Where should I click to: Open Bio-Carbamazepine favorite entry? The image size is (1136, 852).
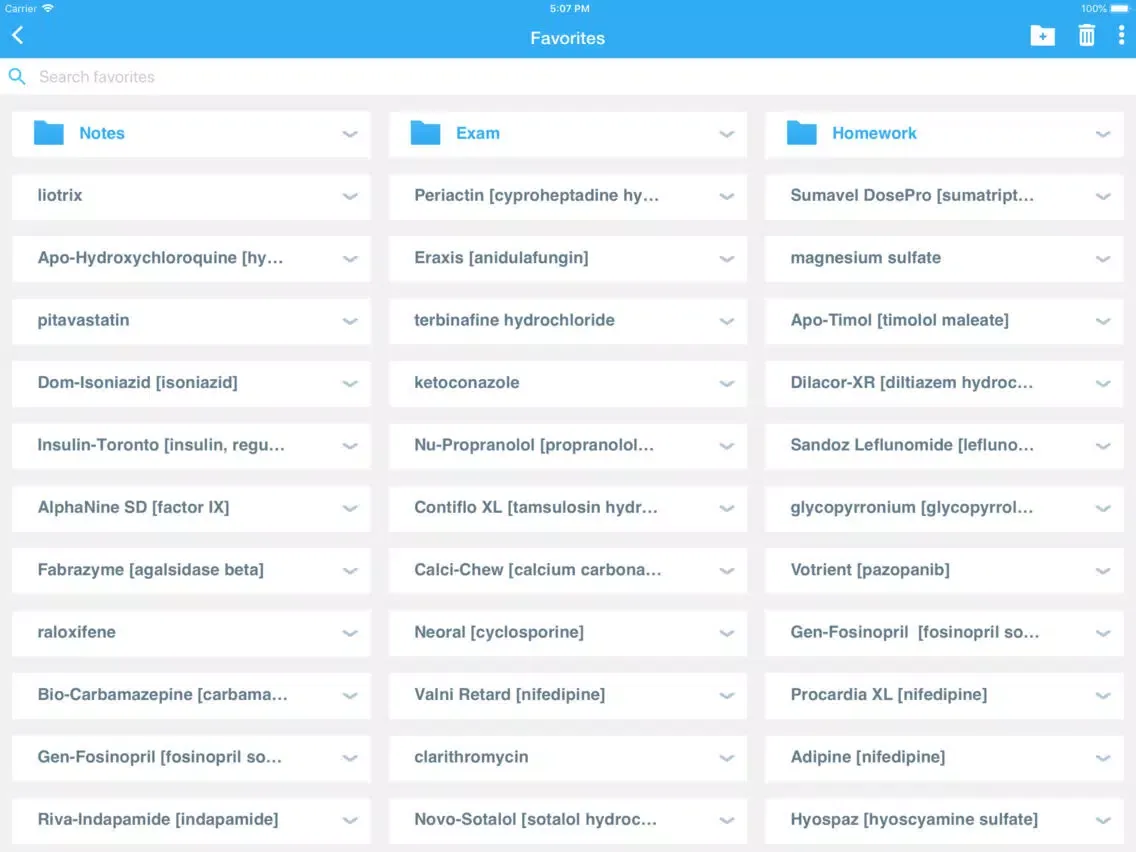coord(191,694)
